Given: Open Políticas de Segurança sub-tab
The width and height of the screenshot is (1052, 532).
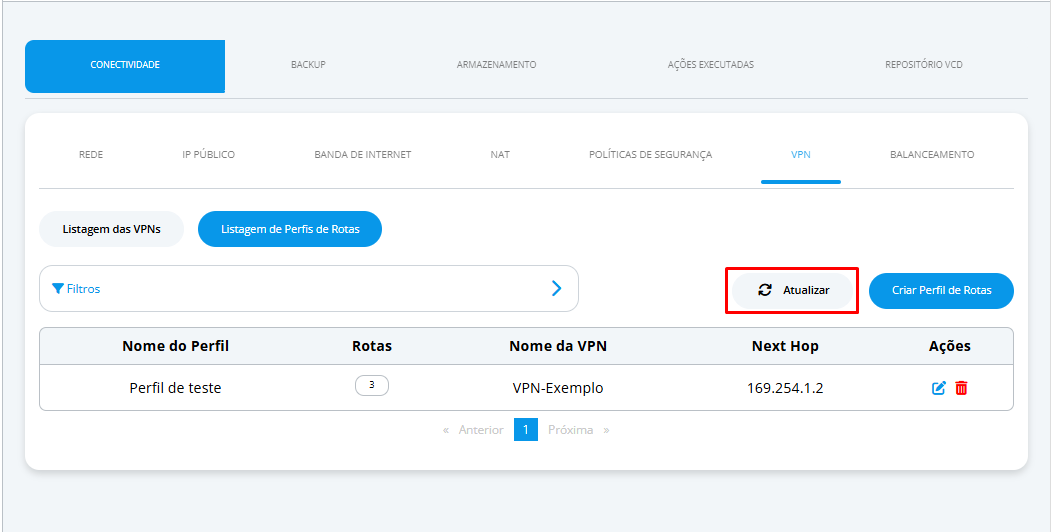Looking at the screenshot, I should [x=650, y=154].
